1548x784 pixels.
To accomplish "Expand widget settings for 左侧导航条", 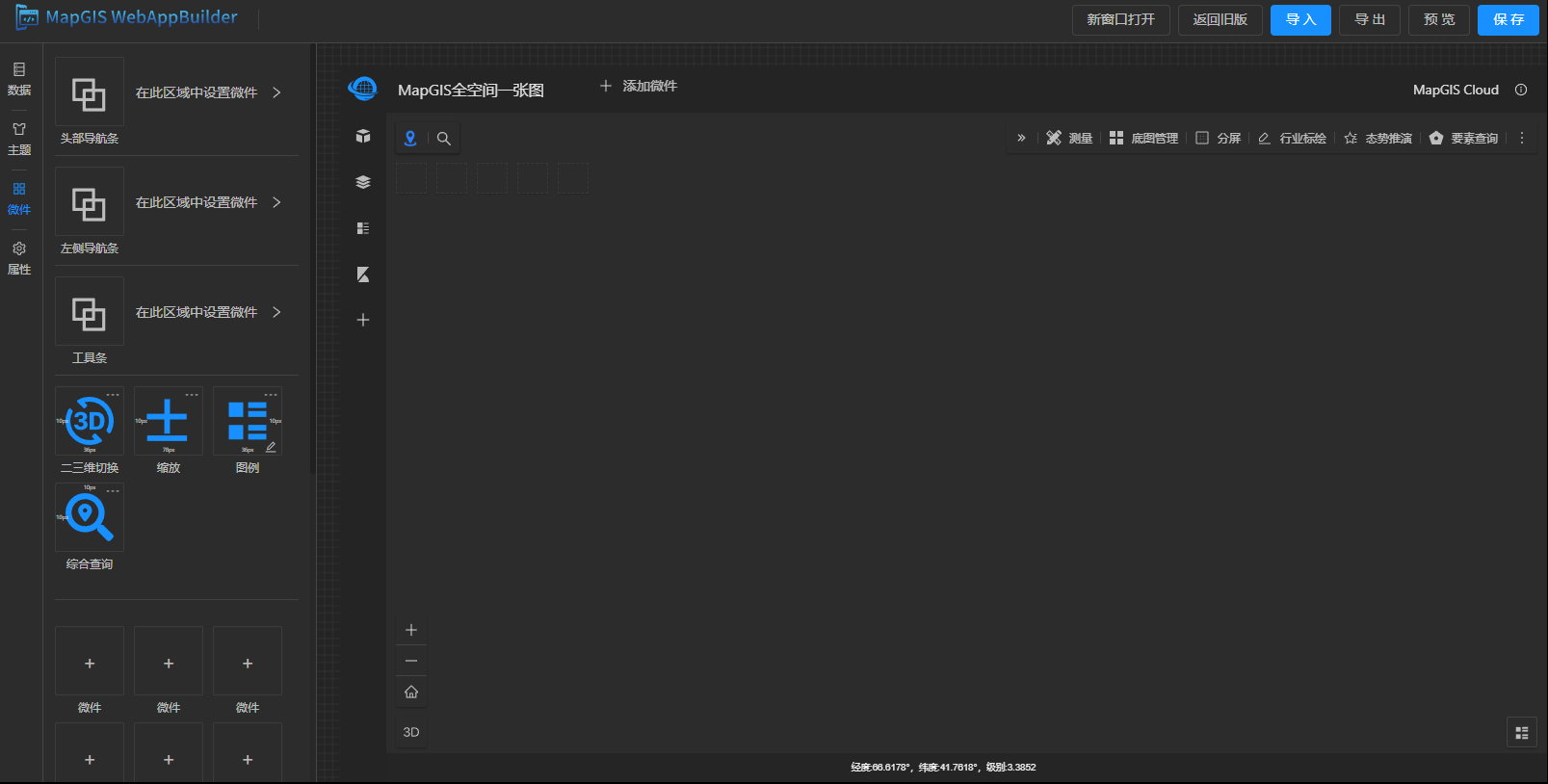I will click(276, 202).
